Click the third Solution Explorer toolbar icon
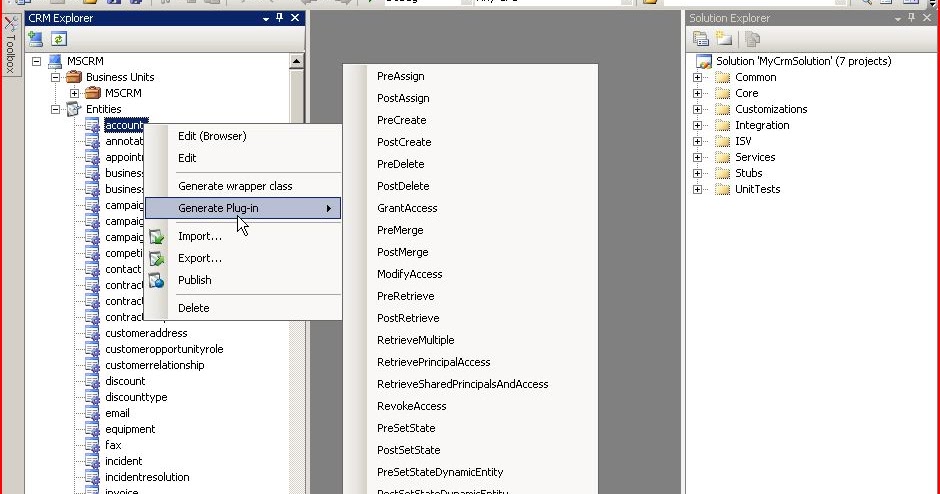The height and width of the screenshot is (494, 940). [x=752, y=39]
